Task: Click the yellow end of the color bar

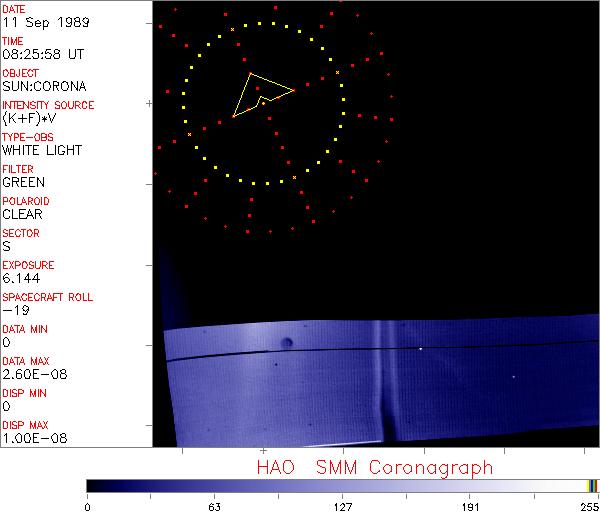Action: [590, 485]
